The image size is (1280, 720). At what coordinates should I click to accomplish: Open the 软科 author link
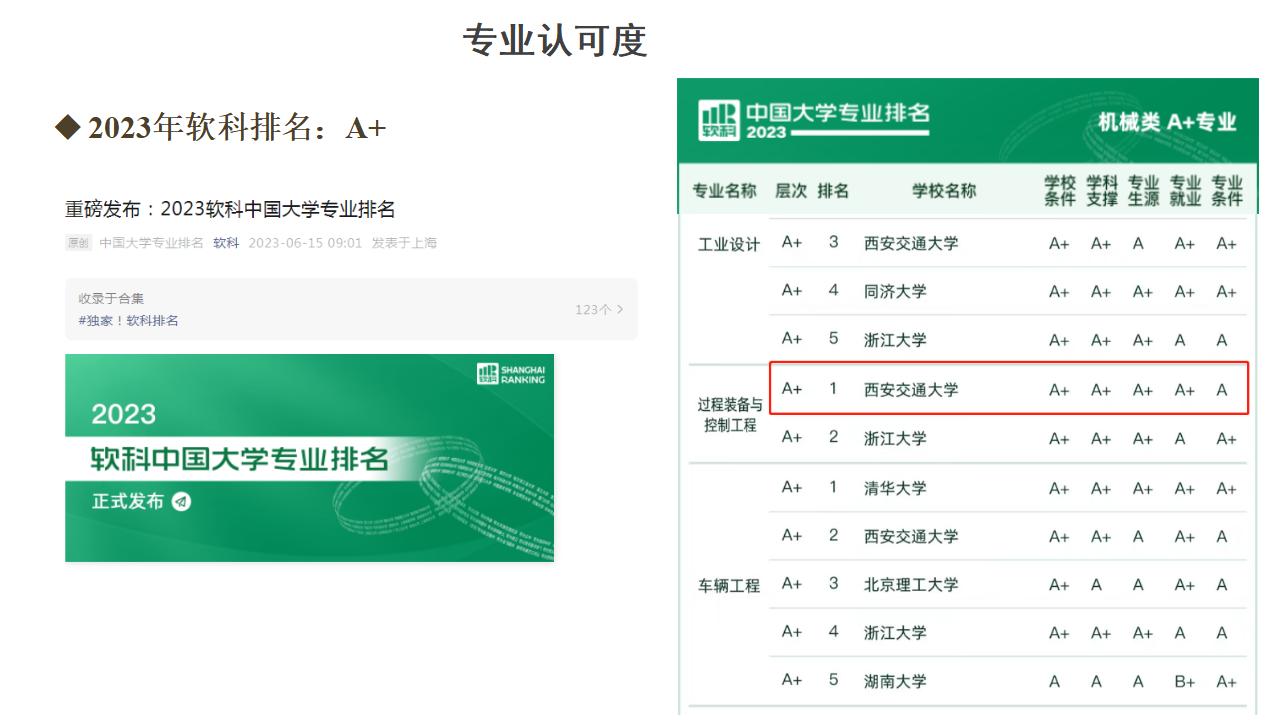point(226,243)
